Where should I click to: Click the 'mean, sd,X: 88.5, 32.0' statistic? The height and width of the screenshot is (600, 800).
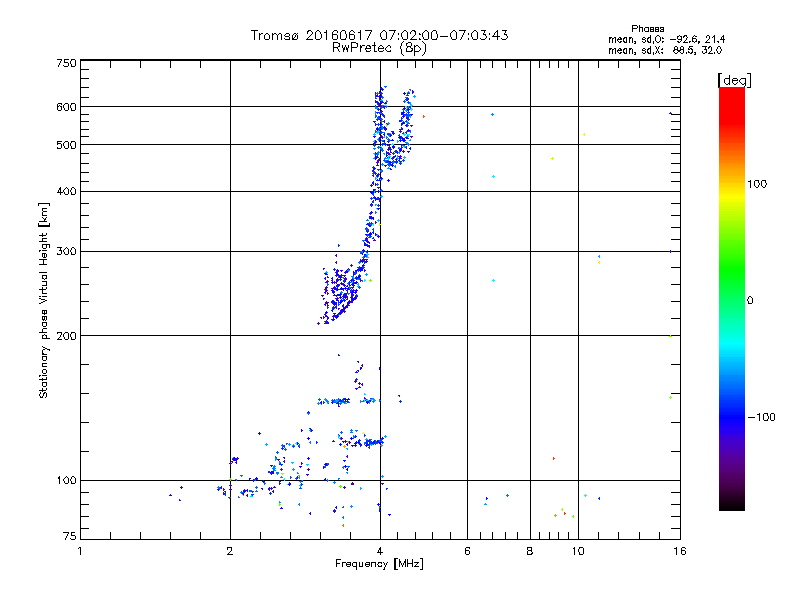665,50
